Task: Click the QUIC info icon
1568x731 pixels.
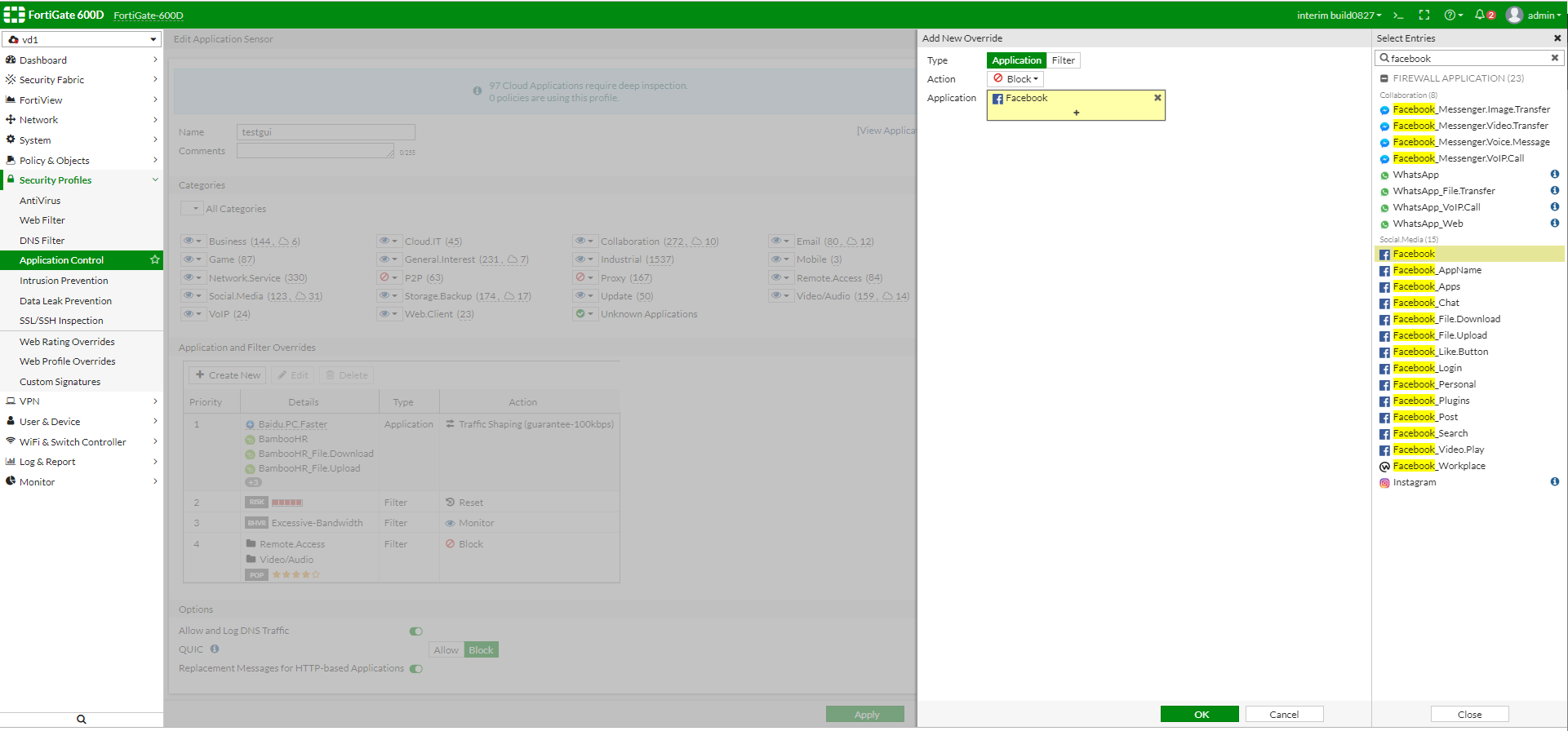Action: [215, 649]
